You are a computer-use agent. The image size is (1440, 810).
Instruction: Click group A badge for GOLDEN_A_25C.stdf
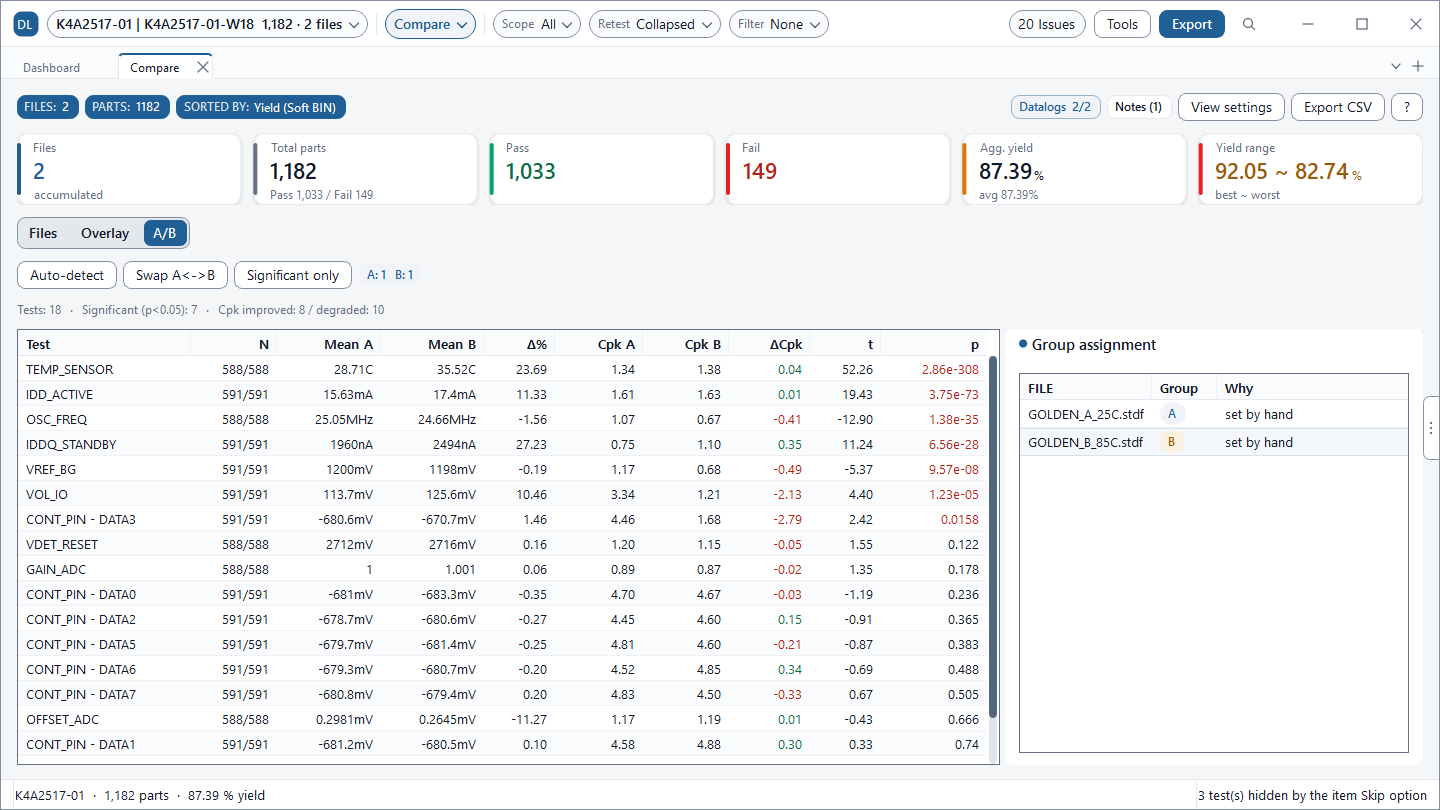point(1172,414)
